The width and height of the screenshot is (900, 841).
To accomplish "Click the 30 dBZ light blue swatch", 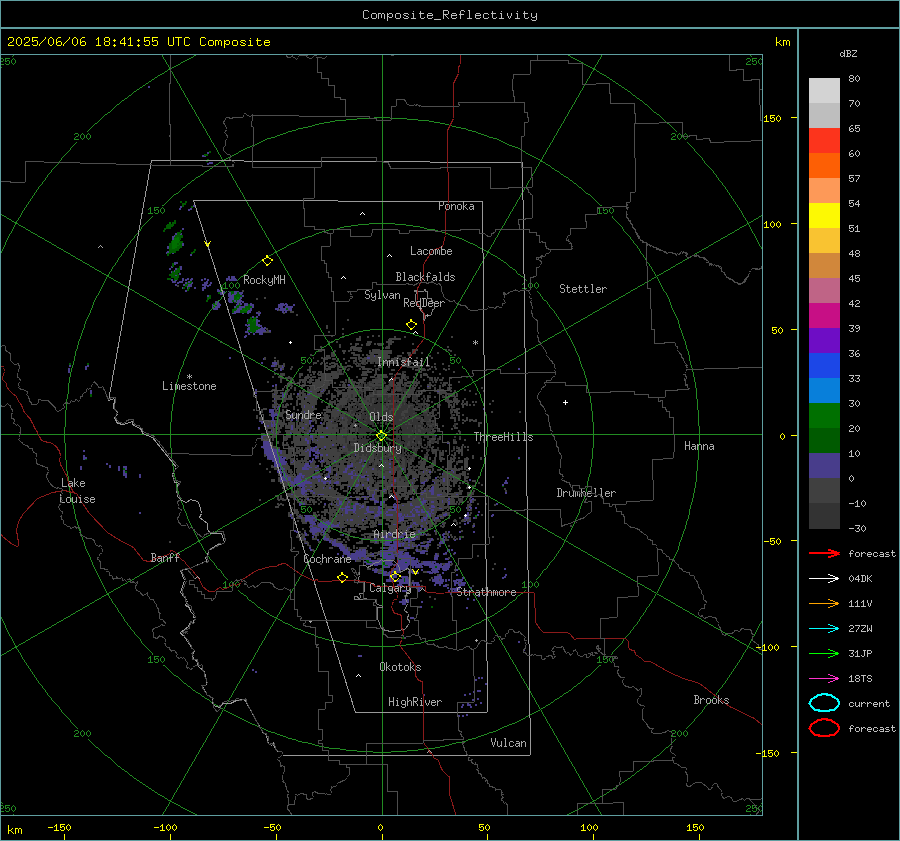I will [x=824, y=390].
